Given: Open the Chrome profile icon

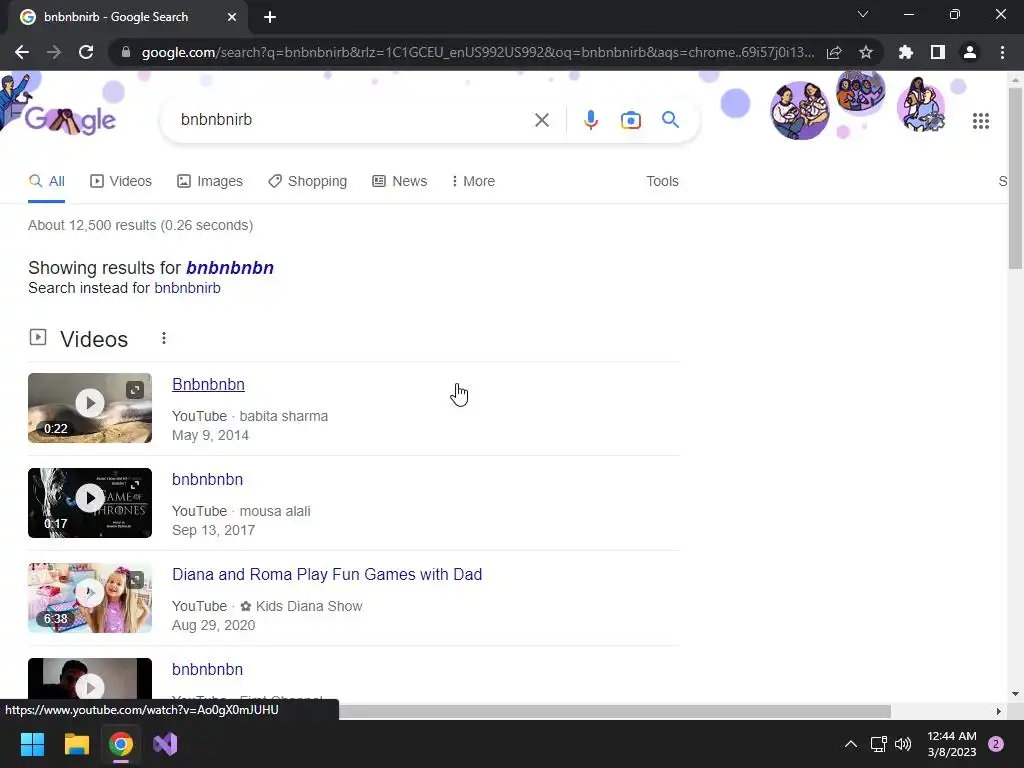Looking at the screenshot, I should tap(970, 52).
